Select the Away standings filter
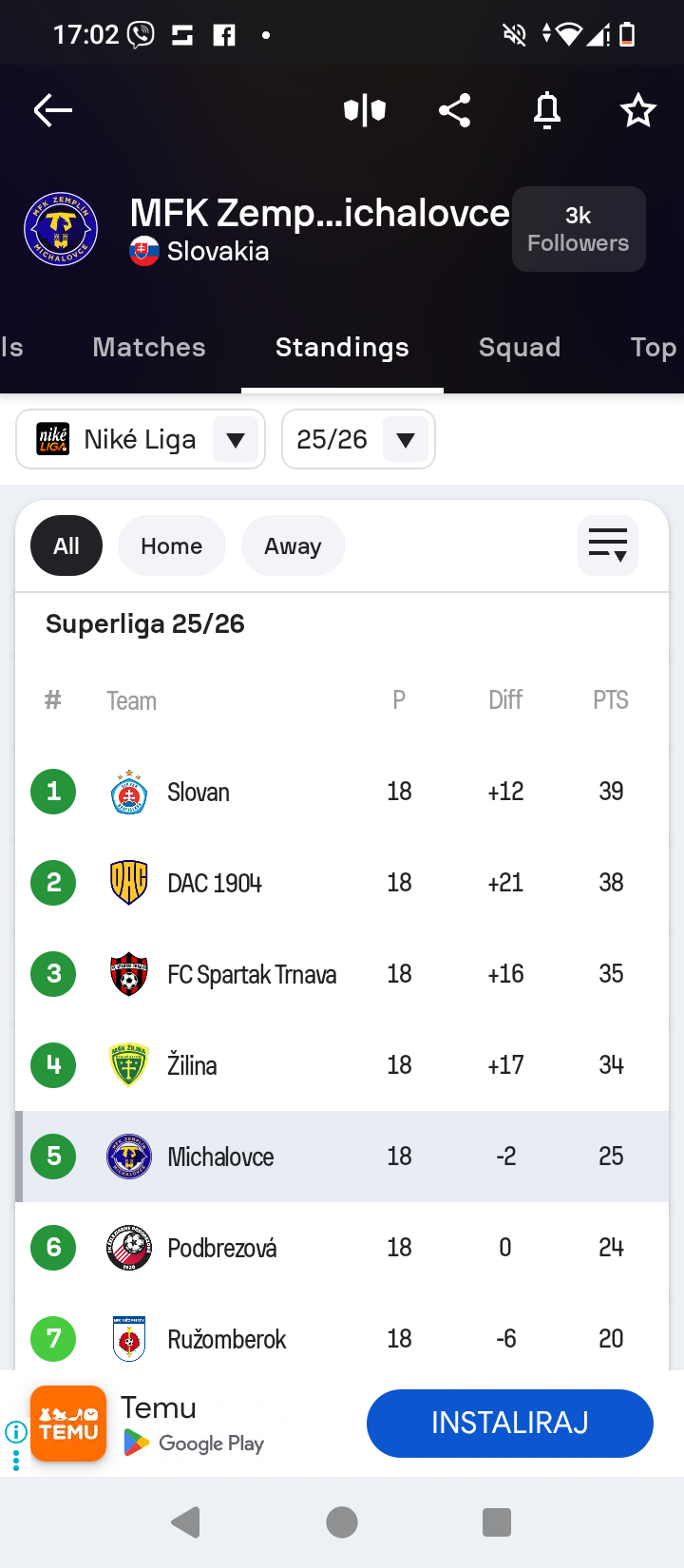This screenshot has height=1568, width=684. coord(293,545)
